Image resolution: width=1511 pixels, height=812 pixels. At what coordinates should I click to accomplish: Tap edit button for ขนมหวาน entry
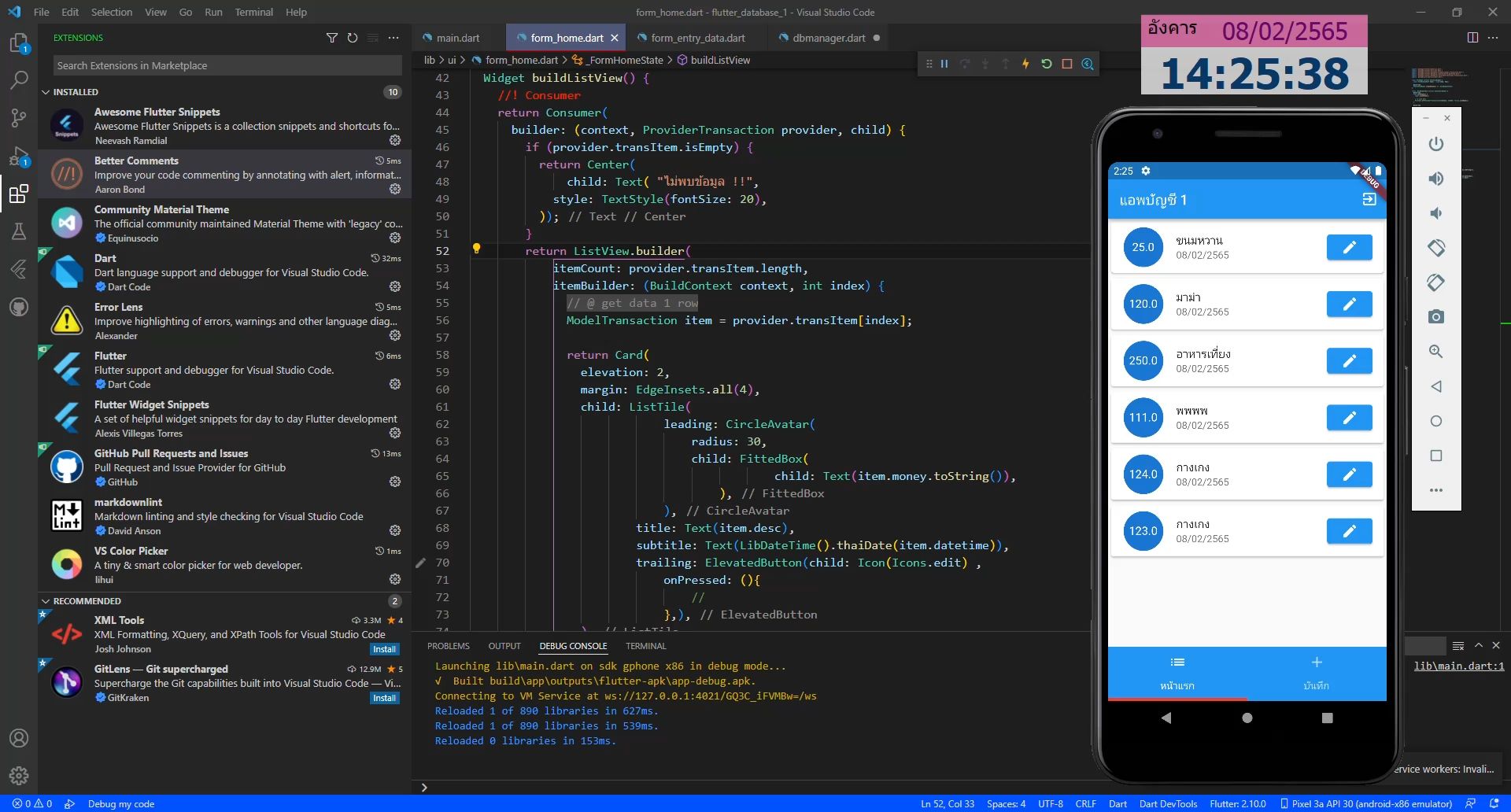[x=1349, y=247]
